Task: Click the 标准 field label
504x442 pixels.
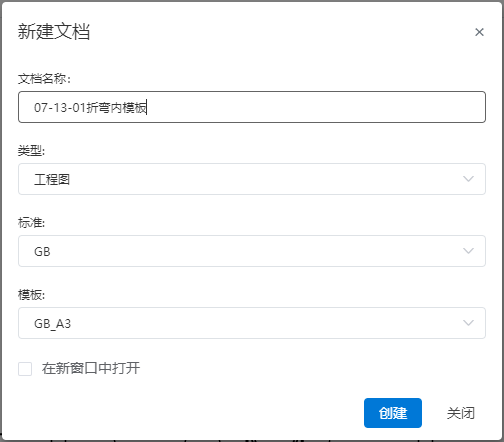Action: pyautogui.click(x=31, y=223)
